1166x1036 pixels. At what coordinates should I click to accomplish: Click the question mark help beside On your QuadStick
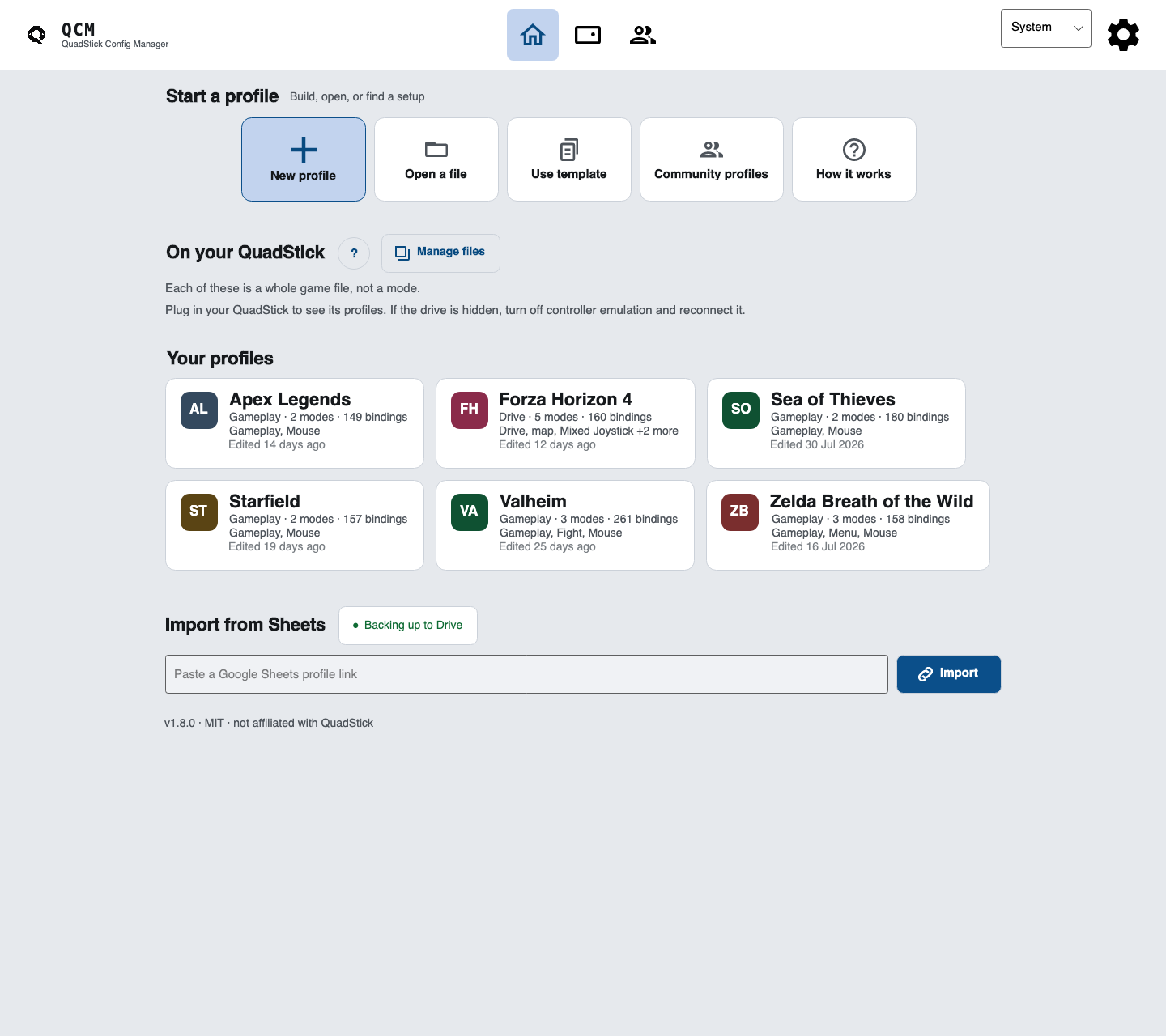coord(354,253)
